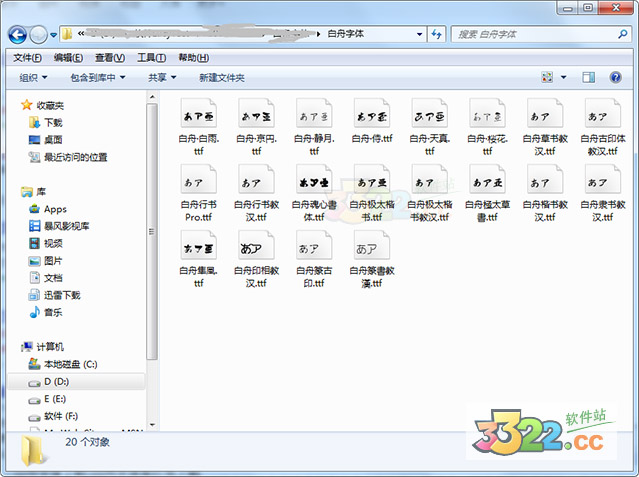Select font file 白舟行书Pro.ttf
Image resolution: width=639 pixels, height=477 pixels.
tap(198, 193)
